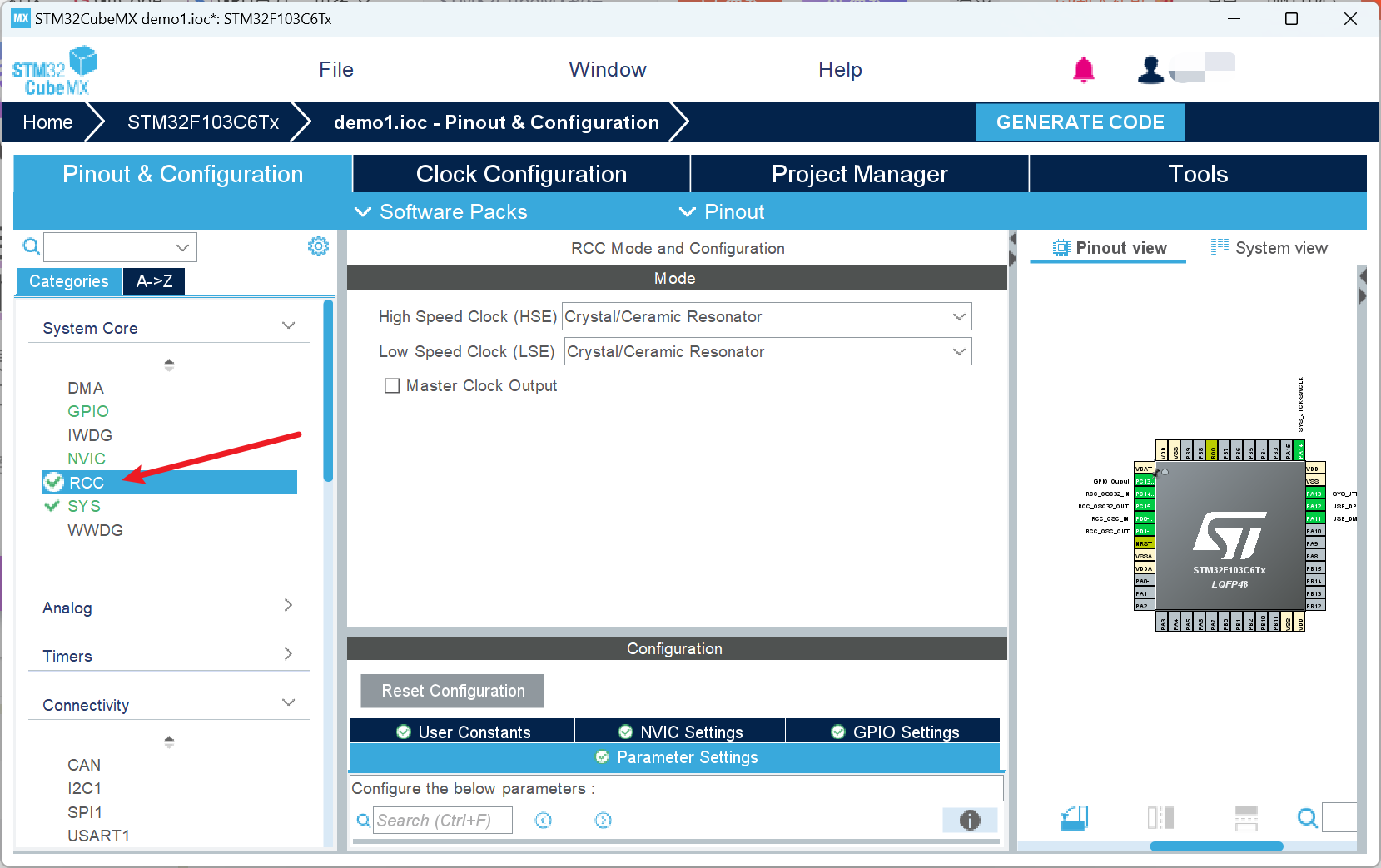The height and width of the screenshot is (868, 1381).
Task: Open GPIO Settings tab
Action: [894, 732]
